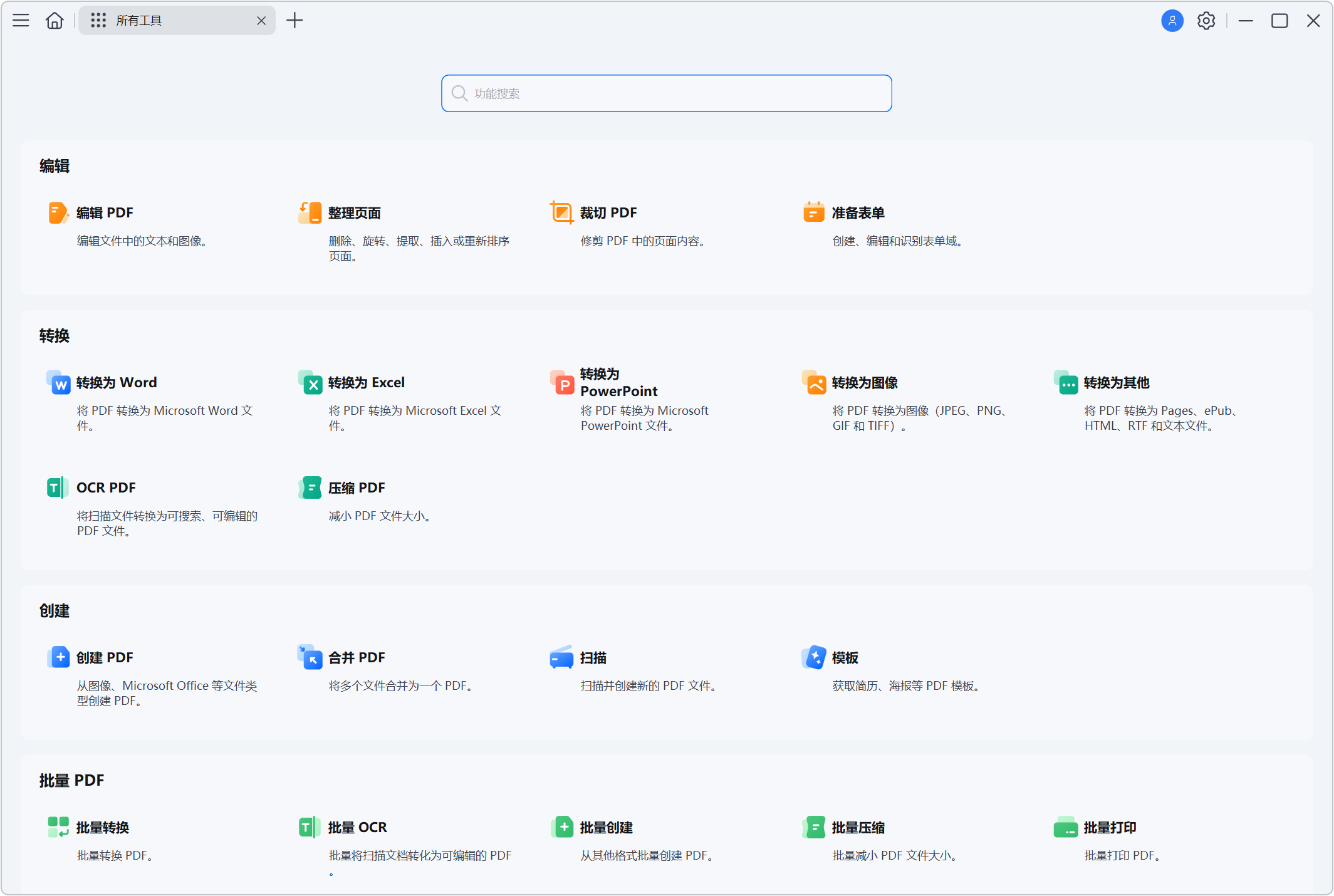The height and width of the screenshot is (896, 1334).
Task: Click the 功能搜索 search field
Action: 667,93
